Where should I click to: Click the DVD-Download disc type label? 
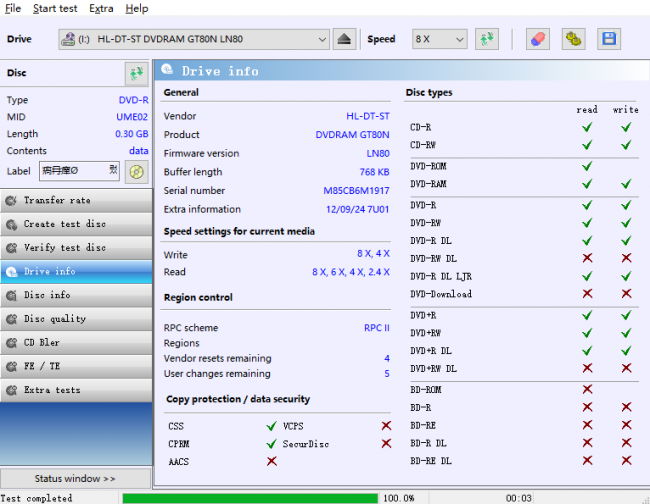(x=441, y=294)
